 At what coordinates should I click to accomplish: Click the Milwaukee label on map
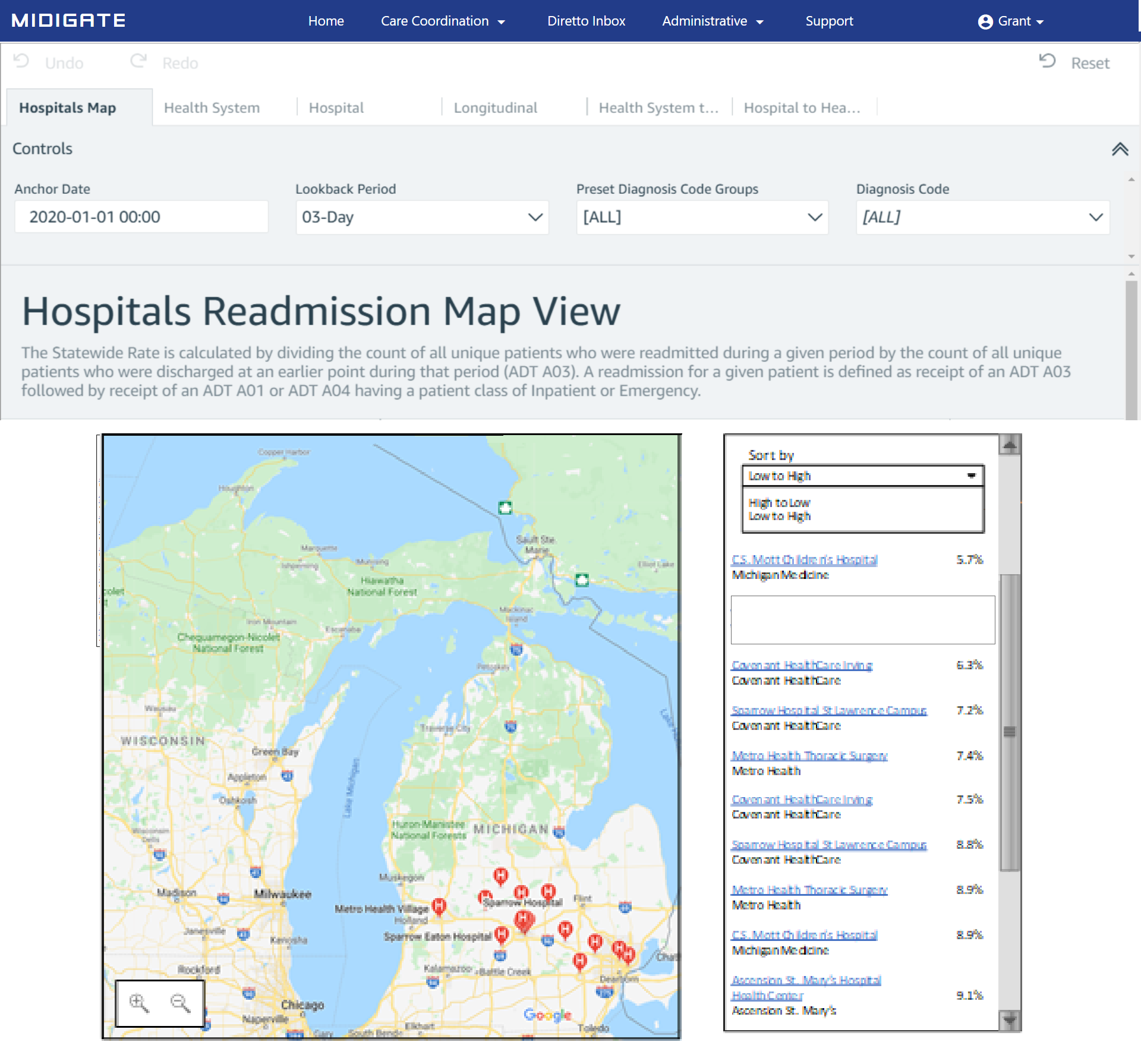click(x=282, y=894)
